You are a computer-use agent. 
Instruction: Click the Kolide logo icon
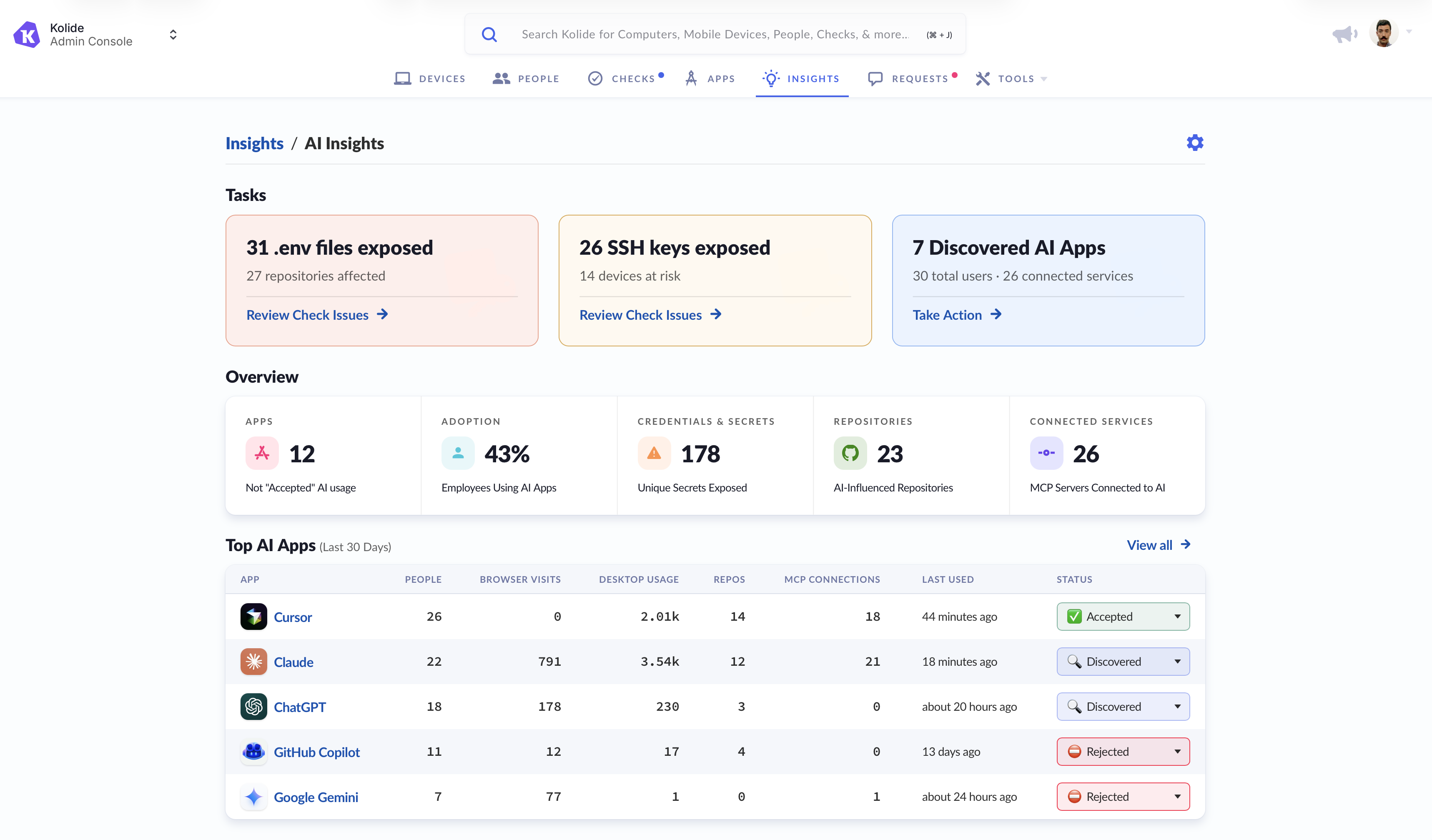pyautogui.click(x=27, y=35)
